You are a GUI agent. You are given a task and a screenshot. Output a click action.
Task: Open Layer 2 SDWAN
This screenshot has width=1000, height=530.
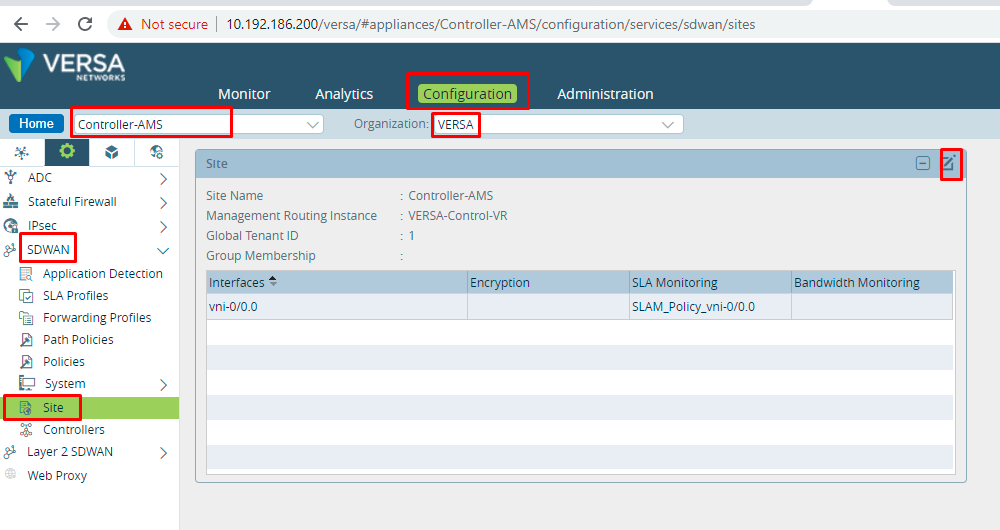click(70, 452)
